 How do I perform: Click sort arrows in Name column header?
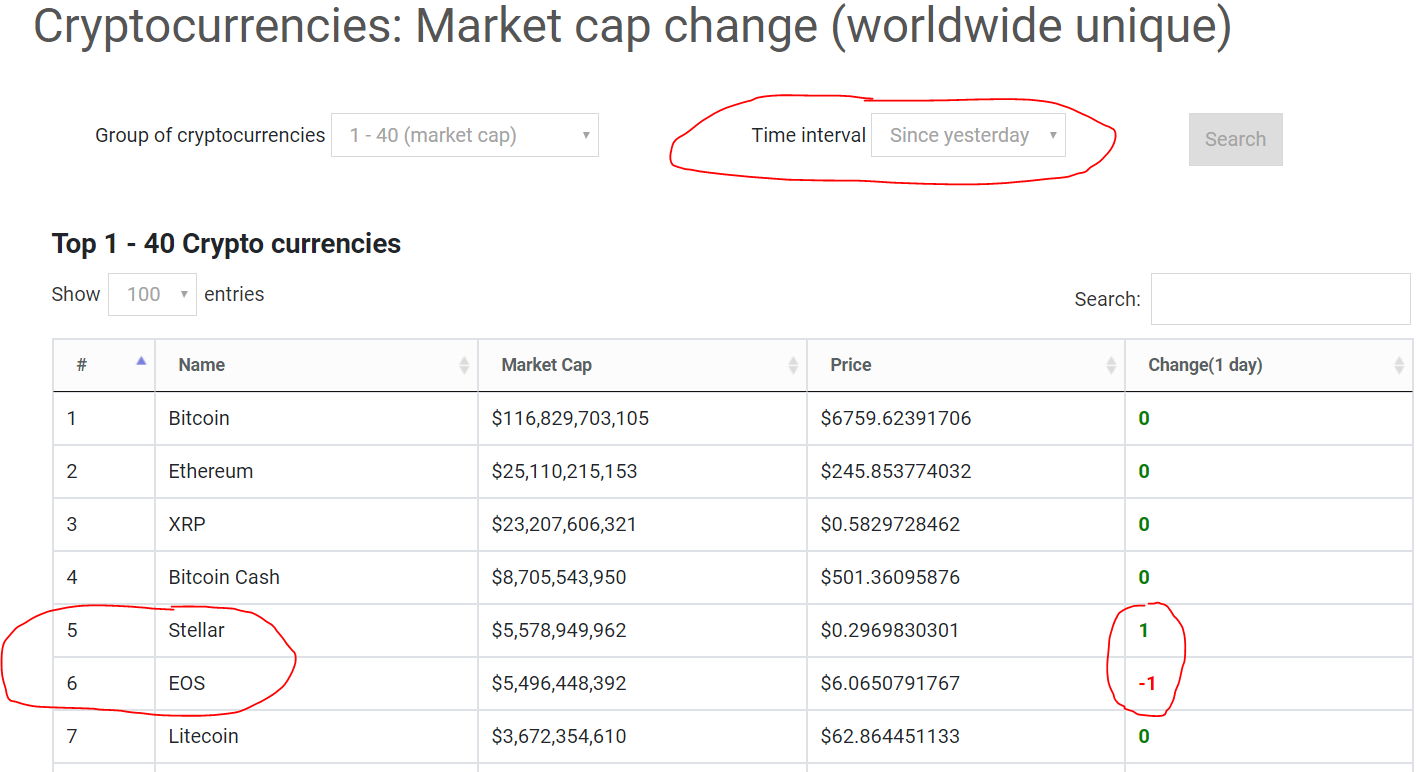point(464,366)
